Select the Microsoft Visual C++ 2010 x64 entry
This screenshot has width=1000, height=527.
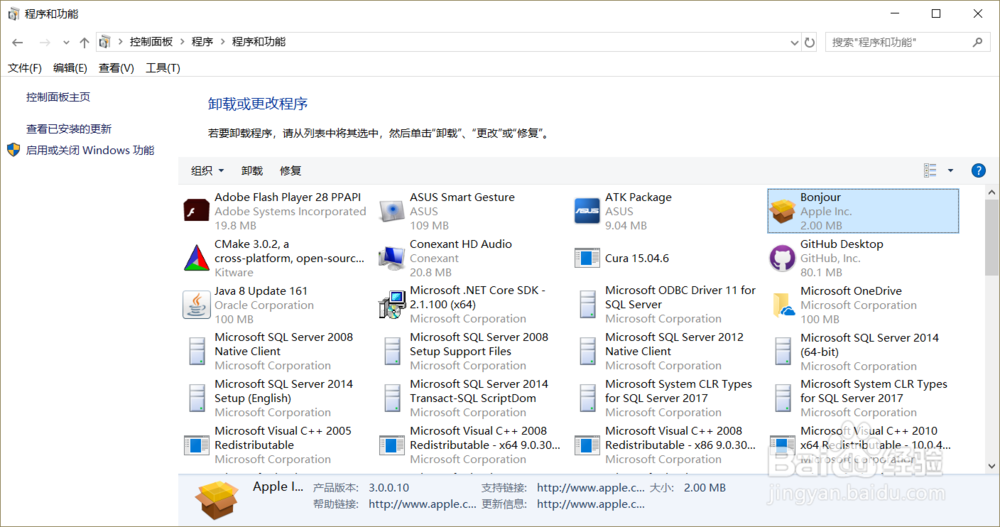[x=862, y=445]
